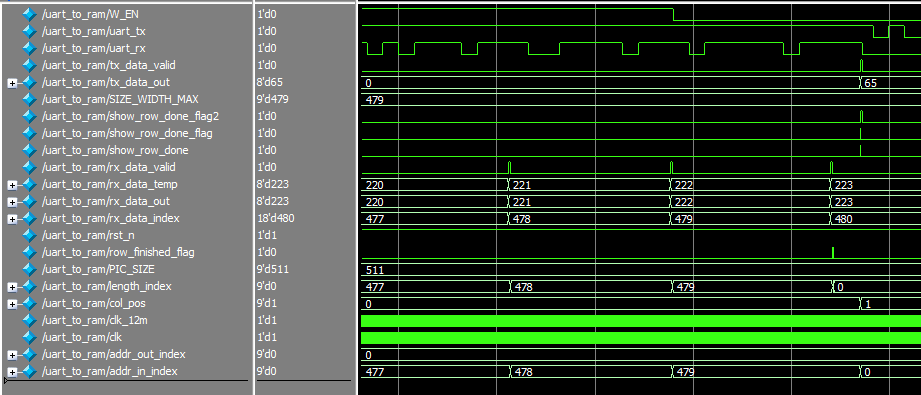921x395 pixels.
Task: Expand the rx_data_out bus
Action: (x=12, y=203)
